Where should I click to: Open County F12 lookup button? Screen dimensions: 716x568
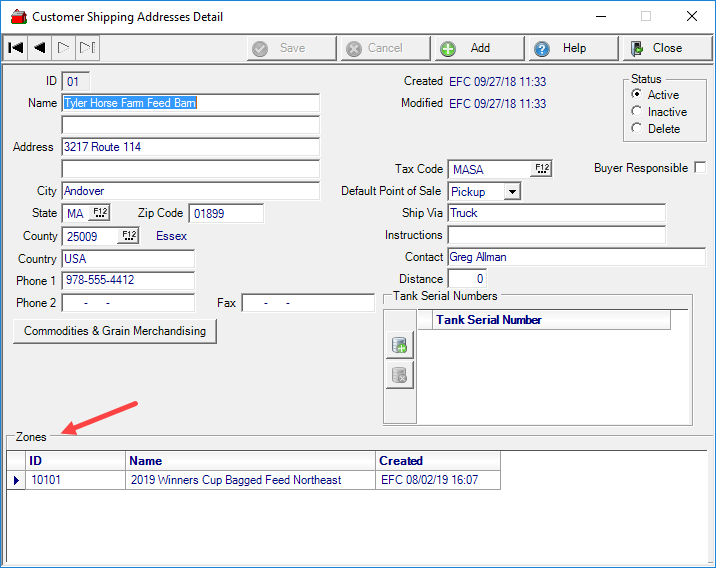tap(128, 235)
